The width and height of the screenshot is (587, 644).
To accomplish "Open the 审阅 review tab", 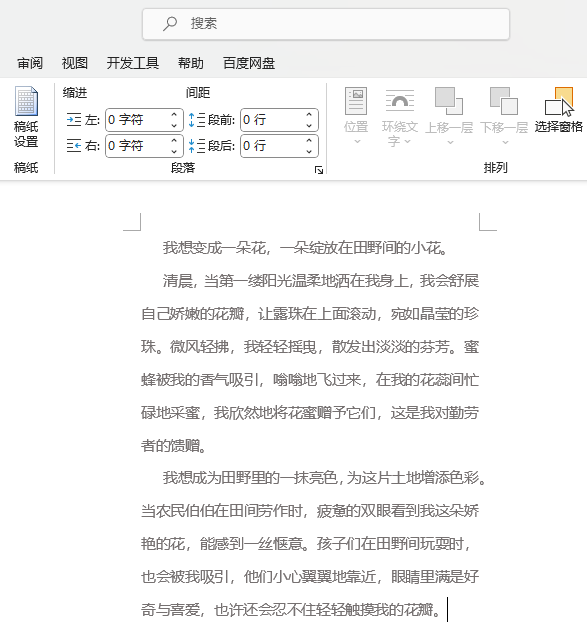I will click(30, 63).
